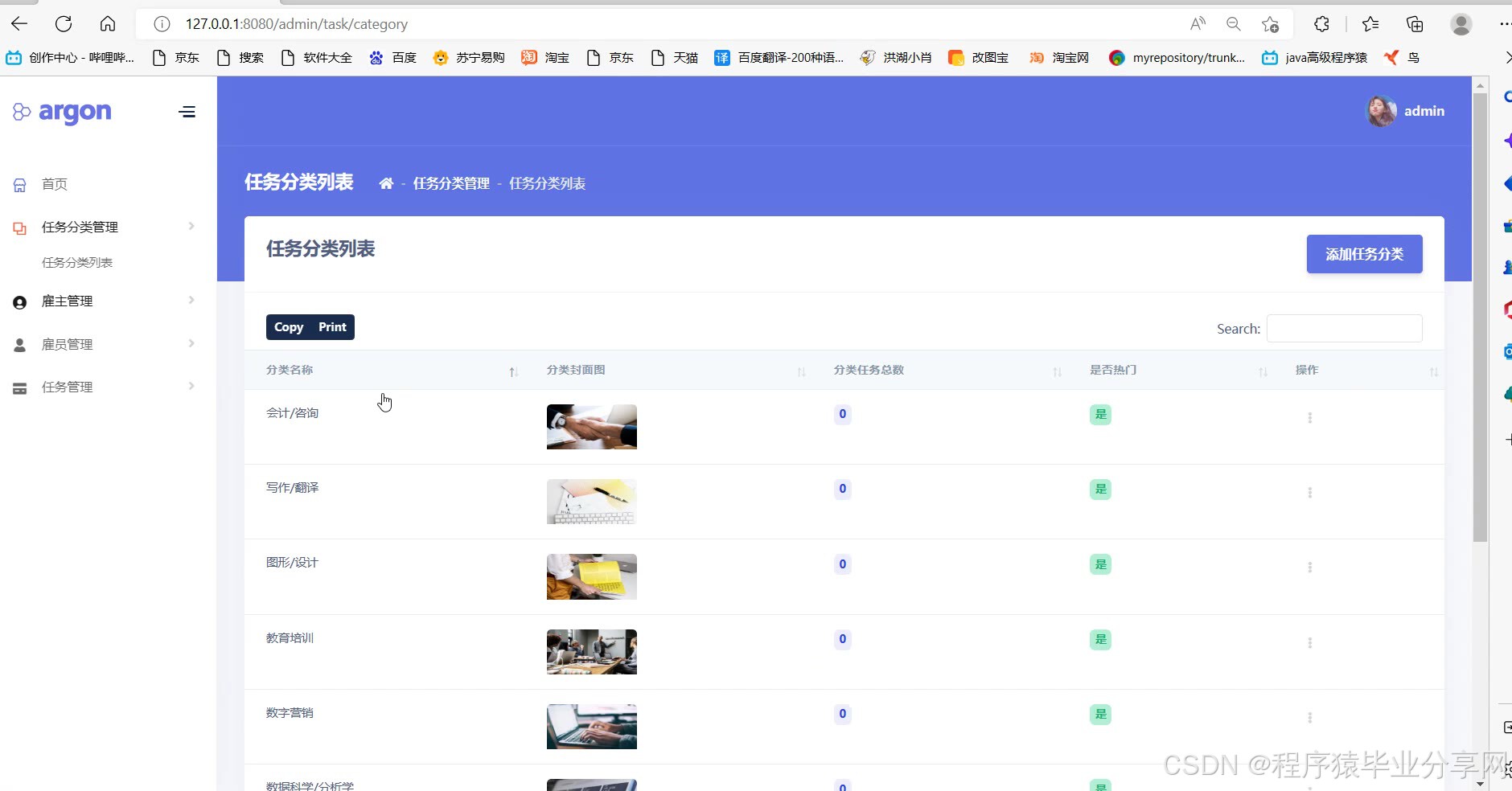Click the browser home icon
The width and height of the screenshot is (1512, 791).
pos(108,24)
